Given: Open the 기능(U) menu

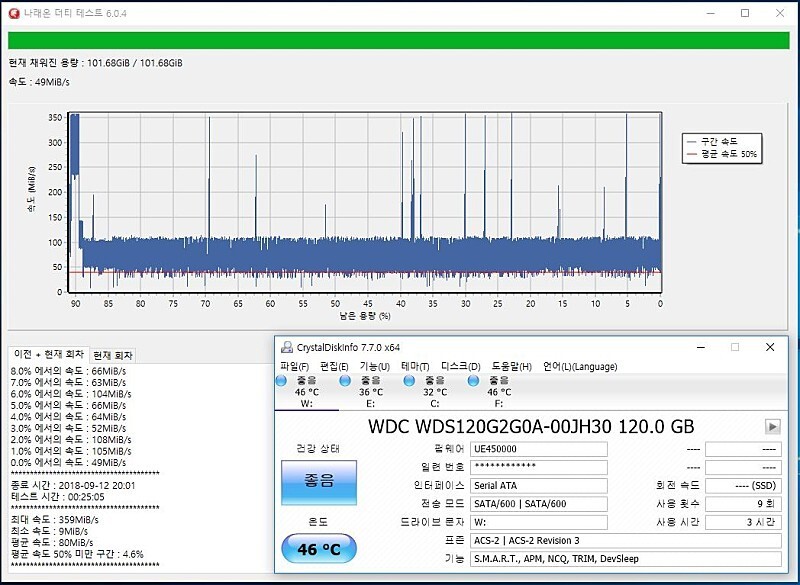Looking at the screenshot, I should (x=374, y=366).
